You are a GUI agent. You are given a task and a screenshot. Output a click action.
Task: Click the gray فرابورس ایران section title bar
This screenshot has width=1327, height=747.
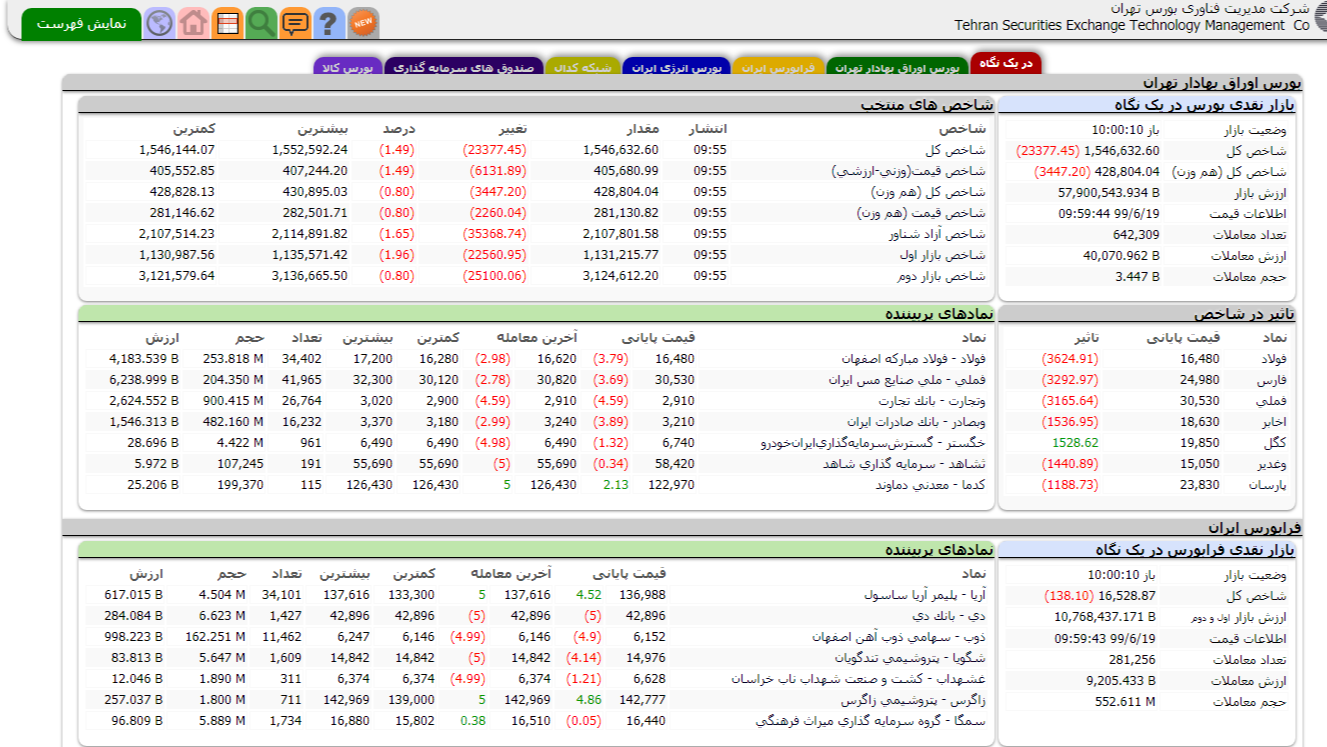(682, 527)
